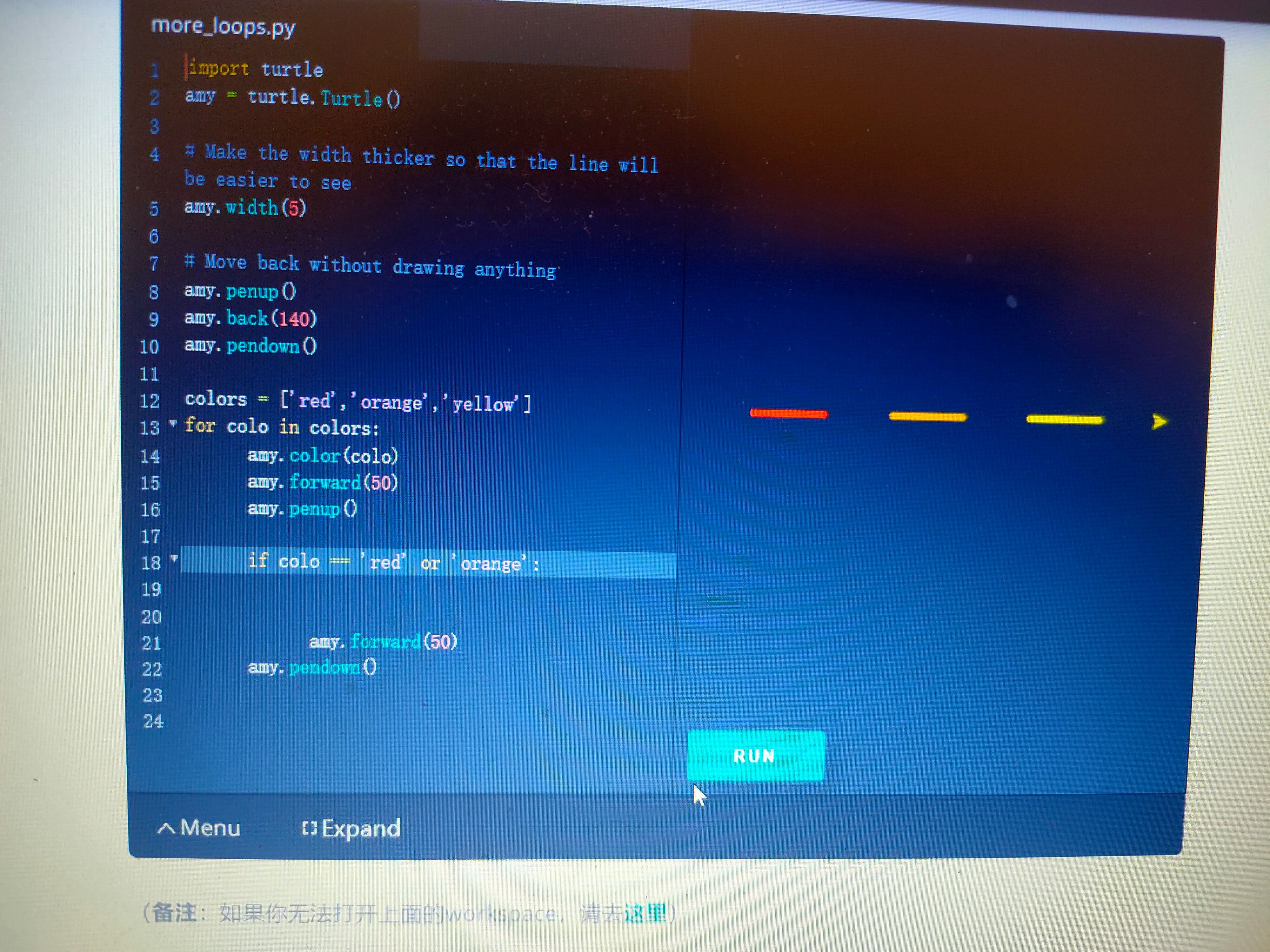1270x952 pixels.
Task: Select the more_loops.py file tab
Action: point(223,26)
